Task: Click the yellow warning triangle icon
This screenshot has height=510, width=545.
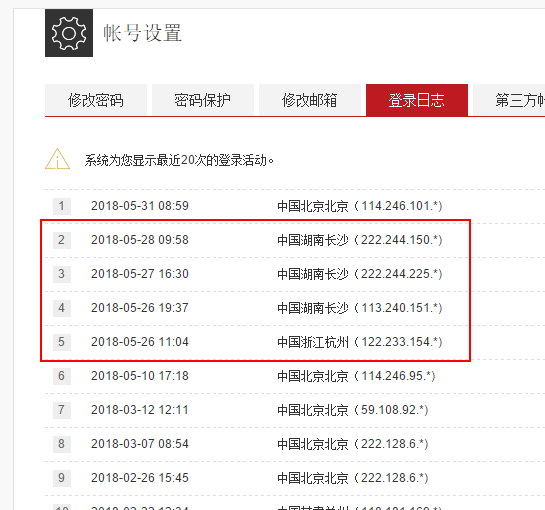Action: [x=57, y=159]
